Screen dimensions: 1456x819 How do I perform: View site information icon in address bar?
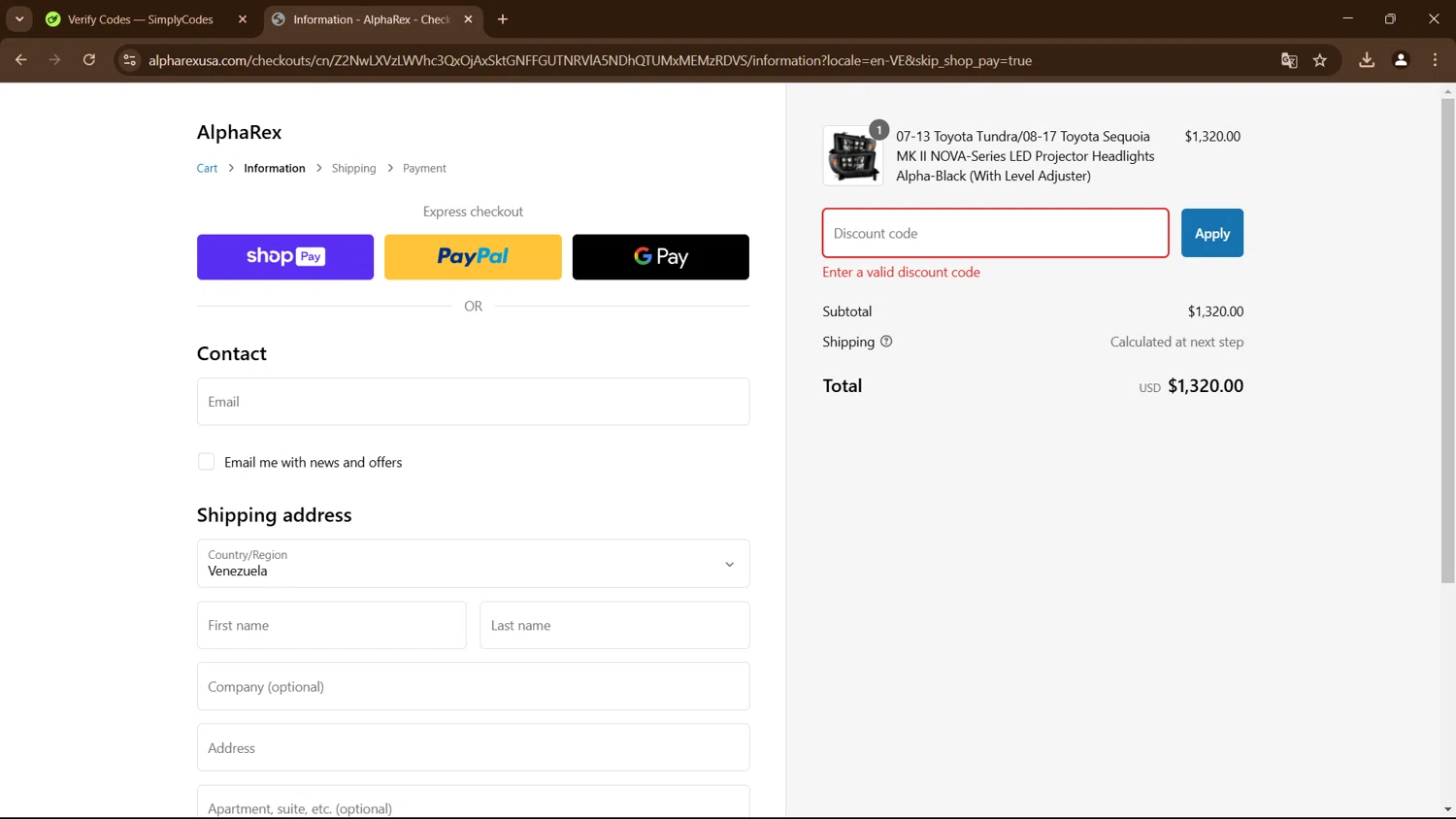(x=129, y=60)
